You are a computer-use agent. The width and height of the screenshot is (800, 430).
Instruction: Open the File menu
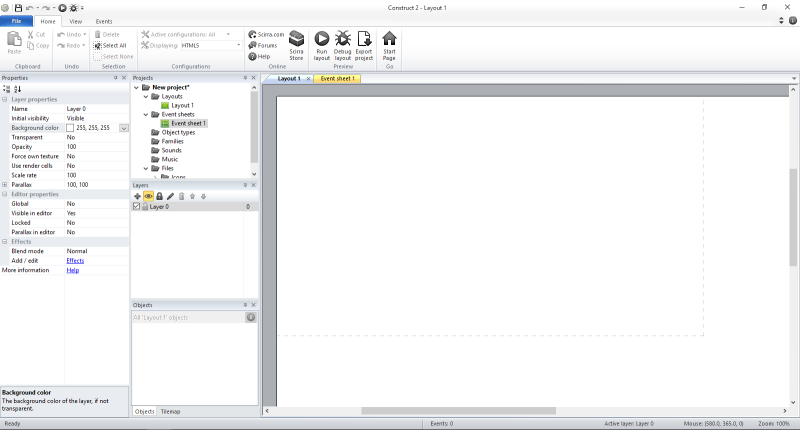[x=16, y=21]
